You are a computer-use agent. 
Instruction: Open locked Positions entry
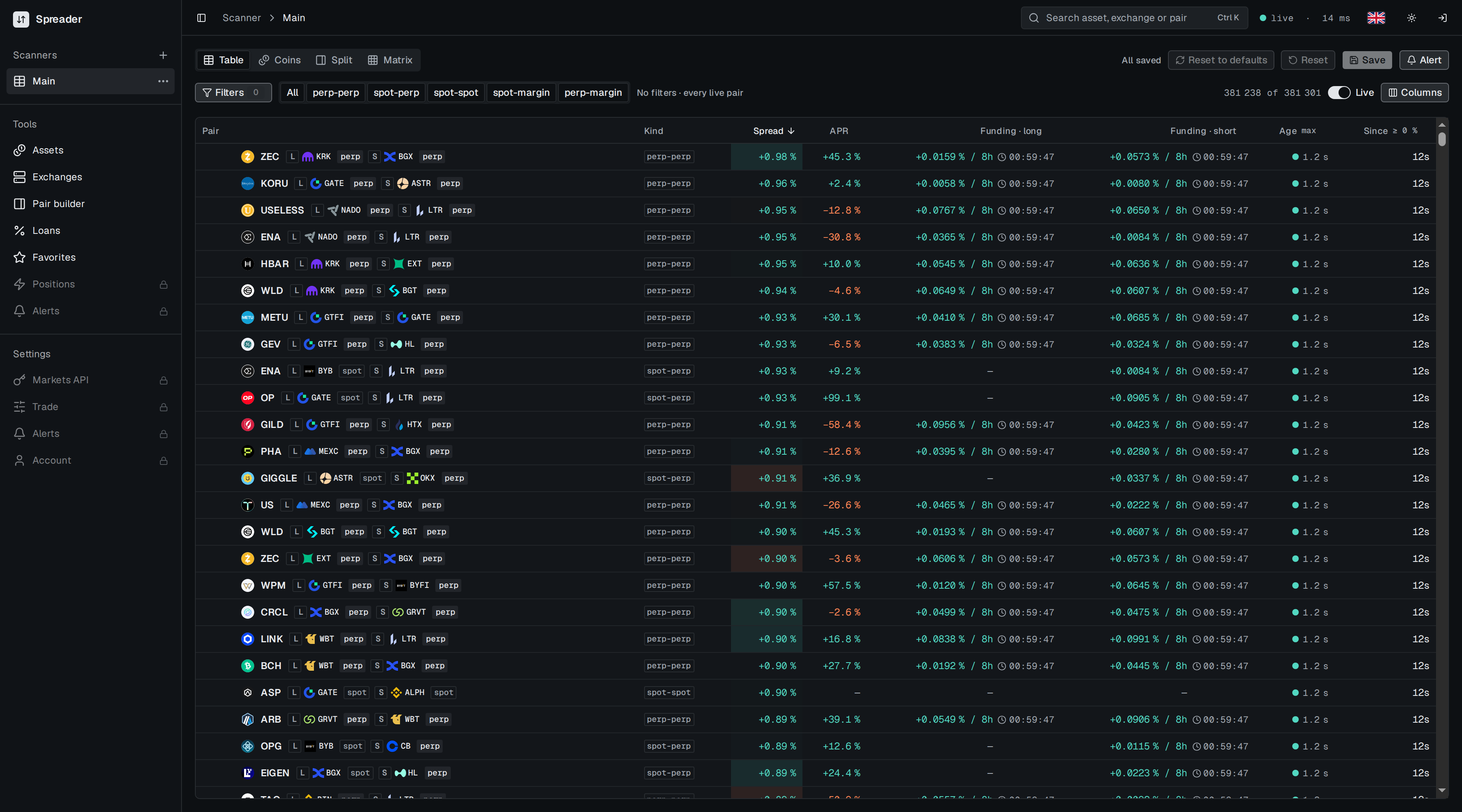(x=90, y=284)
